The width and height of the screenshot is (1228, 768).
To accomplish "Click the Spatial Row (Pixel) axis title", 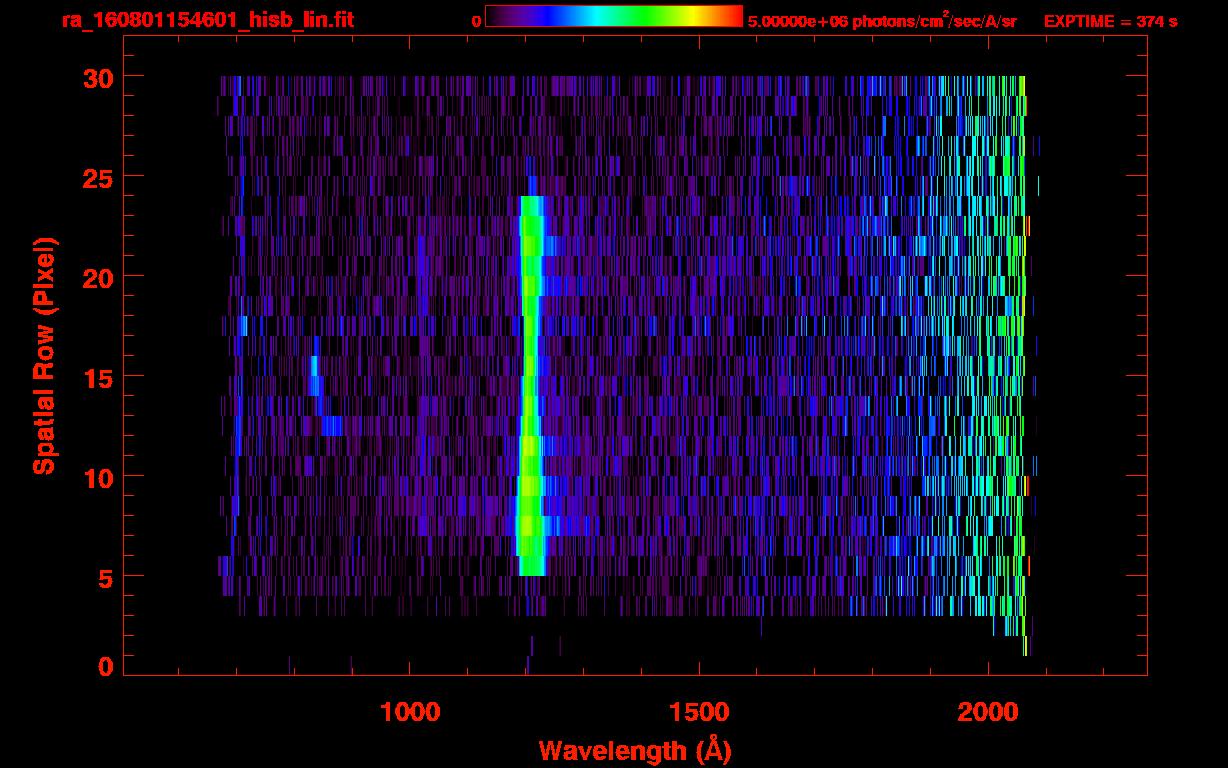I will tap(44, 355).
